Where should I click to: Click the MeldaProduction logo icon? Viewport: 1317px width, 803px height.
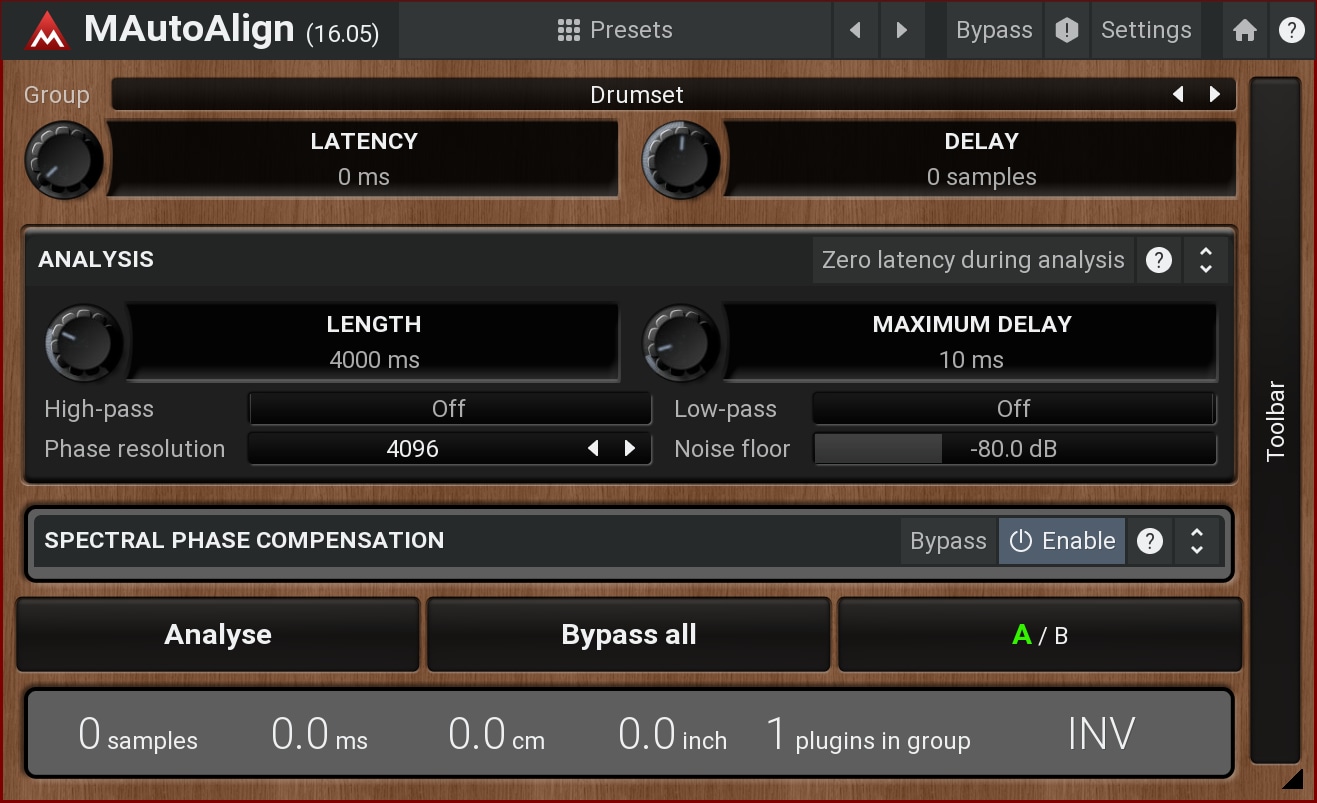47,30
